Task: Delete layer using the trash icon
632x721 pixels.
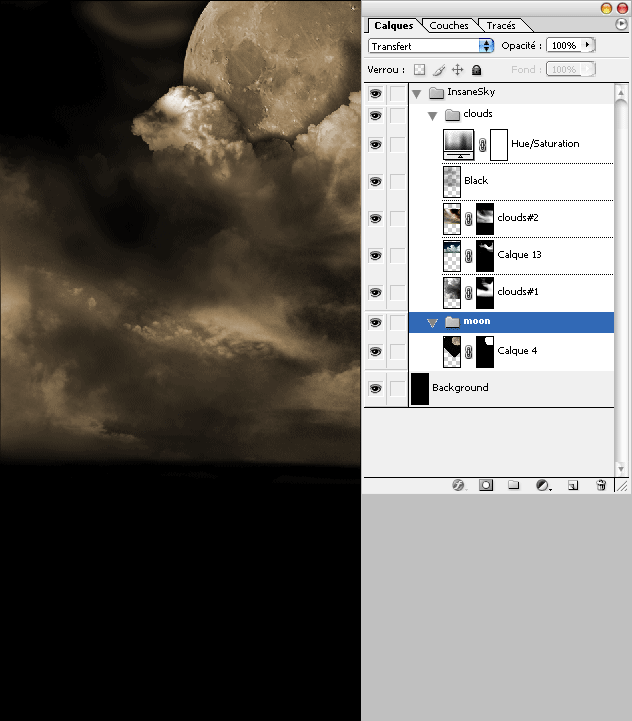Action: [x=601, y=485]
